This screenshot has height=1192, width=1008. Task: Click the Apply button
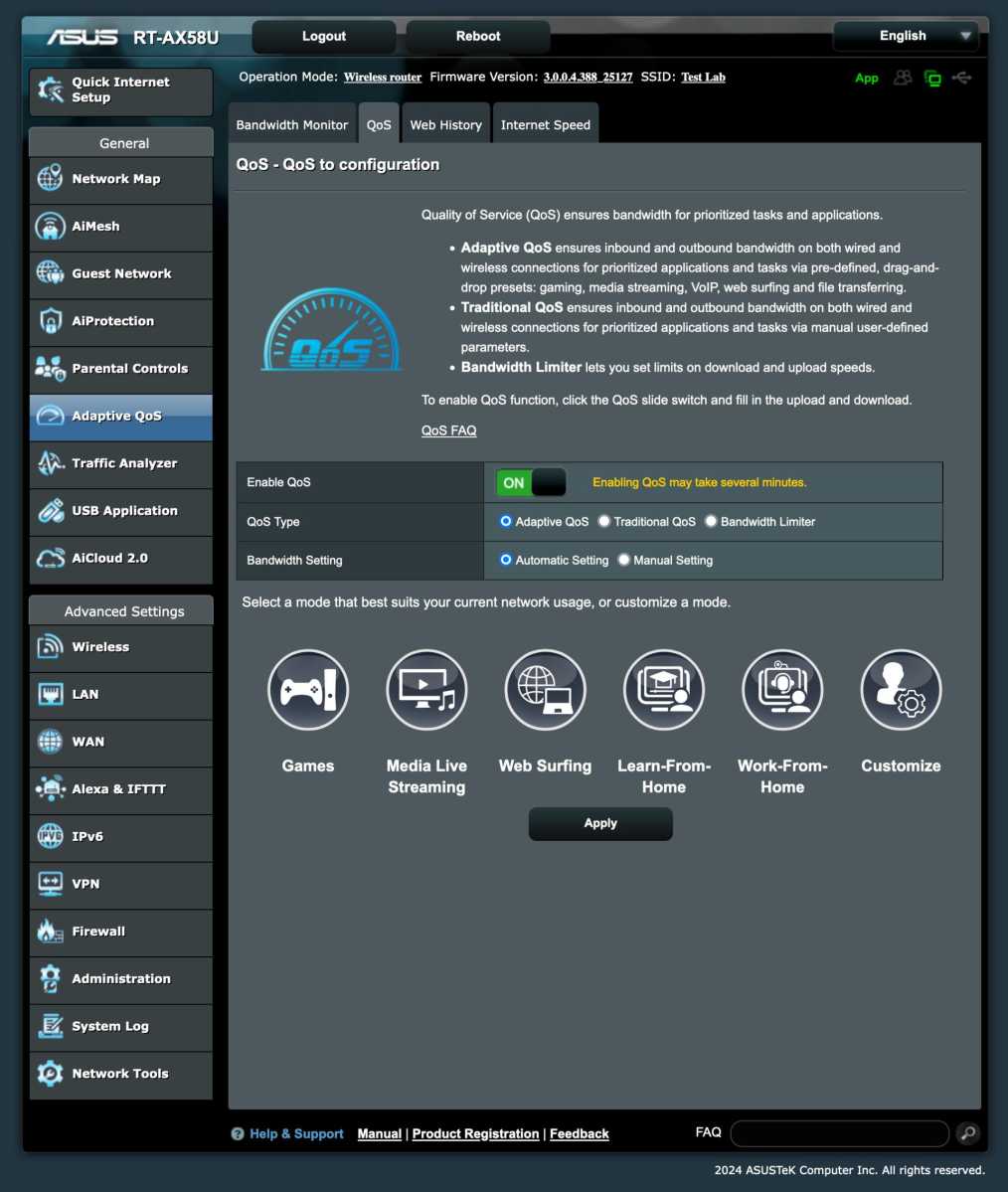click(x=600, y=823)
